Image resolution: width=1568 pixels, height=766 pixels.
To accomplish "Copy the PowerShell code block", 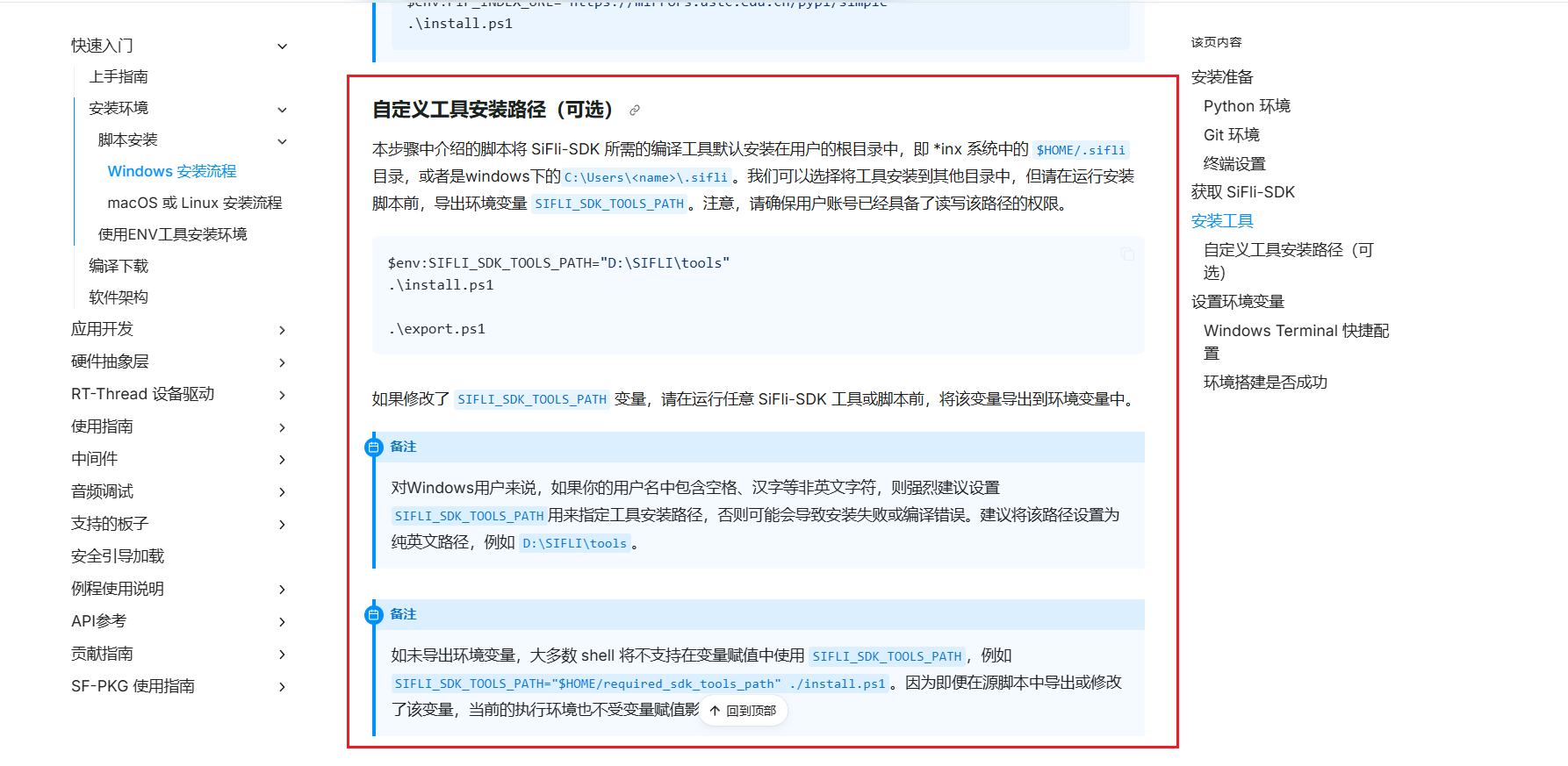I will click(x=1127, y=254).
